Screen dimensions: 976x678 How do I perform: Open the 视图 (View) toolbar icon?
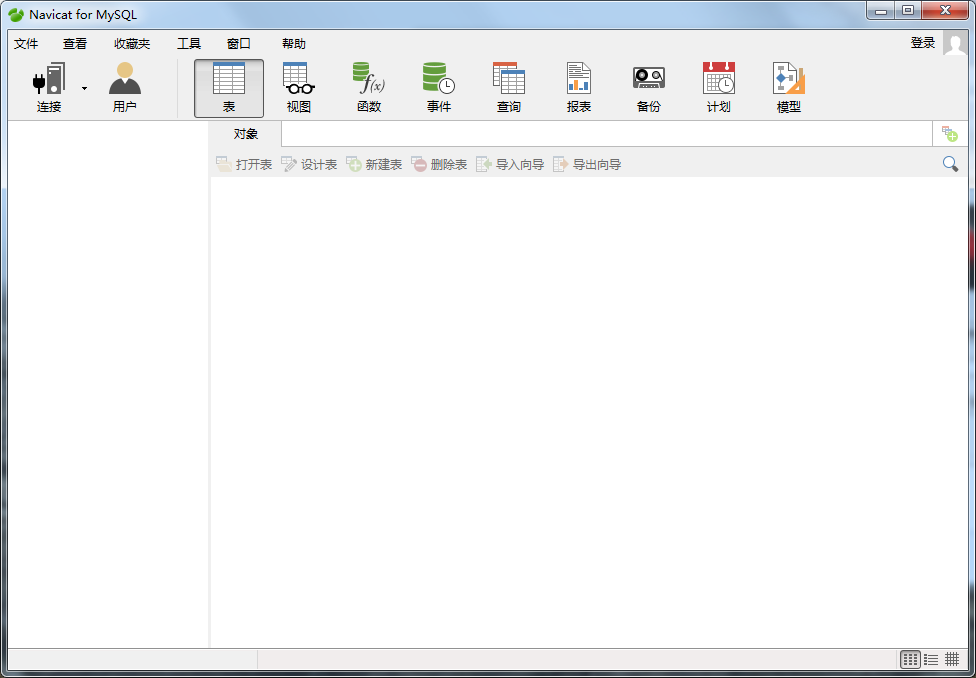pos(299,88)
